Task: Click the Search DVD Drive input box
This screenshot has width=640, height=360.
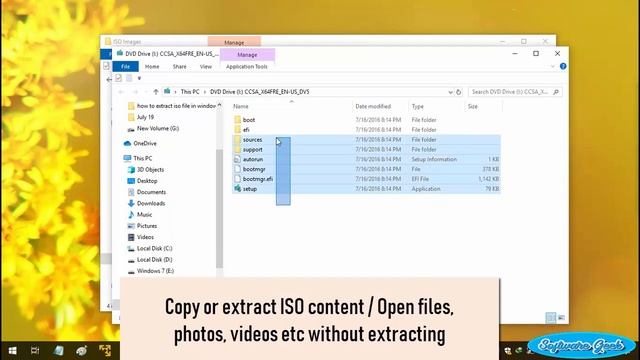Action: tap(515, 92)
